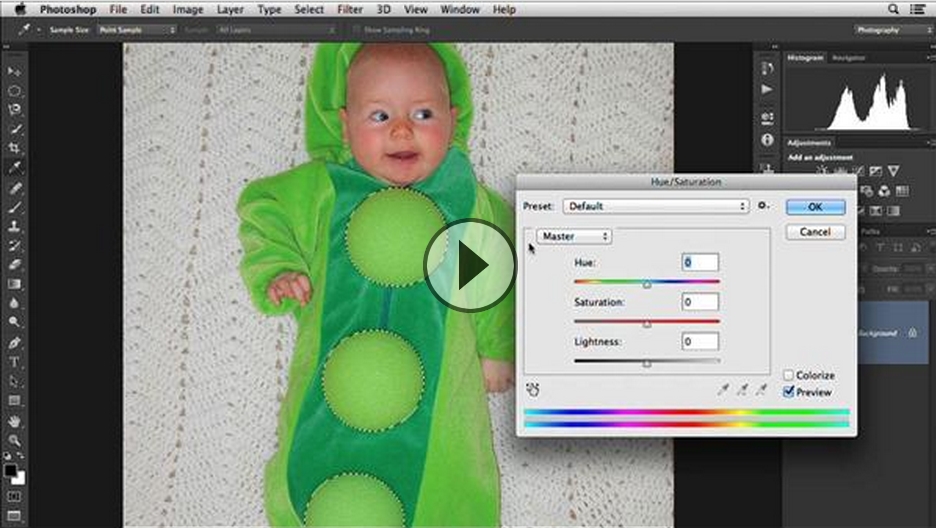Open the Actions panel play icon
936x528 pixels.
click(x=767, y=89)
